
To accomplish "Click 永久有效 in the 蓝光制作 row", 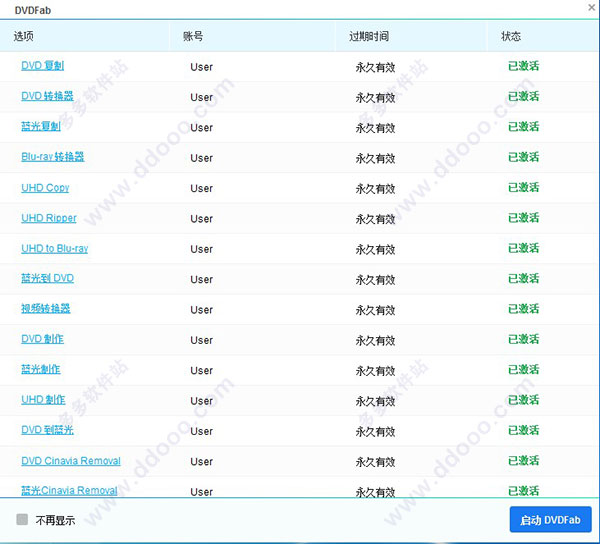I will point(375,371).
